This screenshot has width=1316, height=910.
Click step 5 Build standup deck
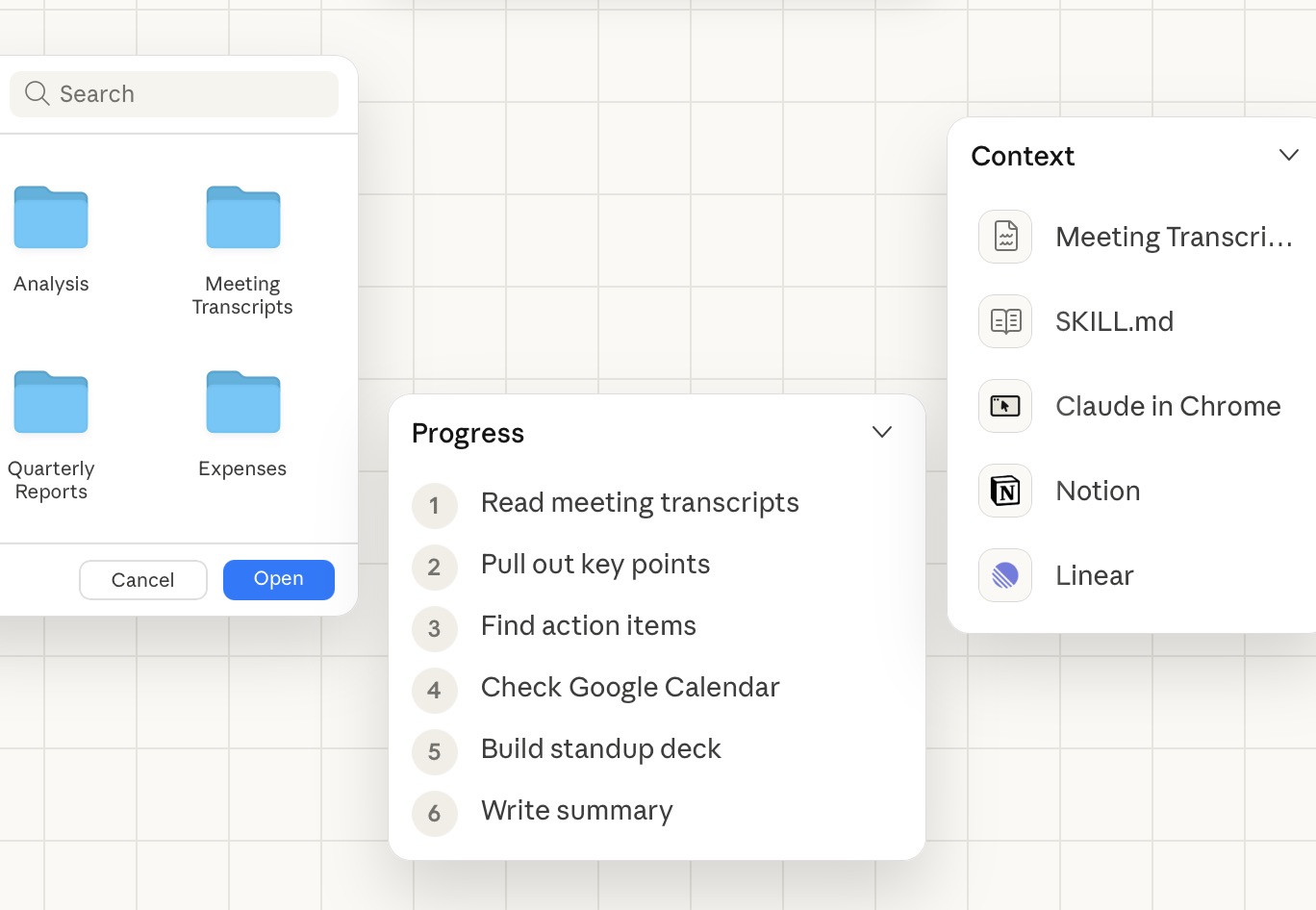600,749
